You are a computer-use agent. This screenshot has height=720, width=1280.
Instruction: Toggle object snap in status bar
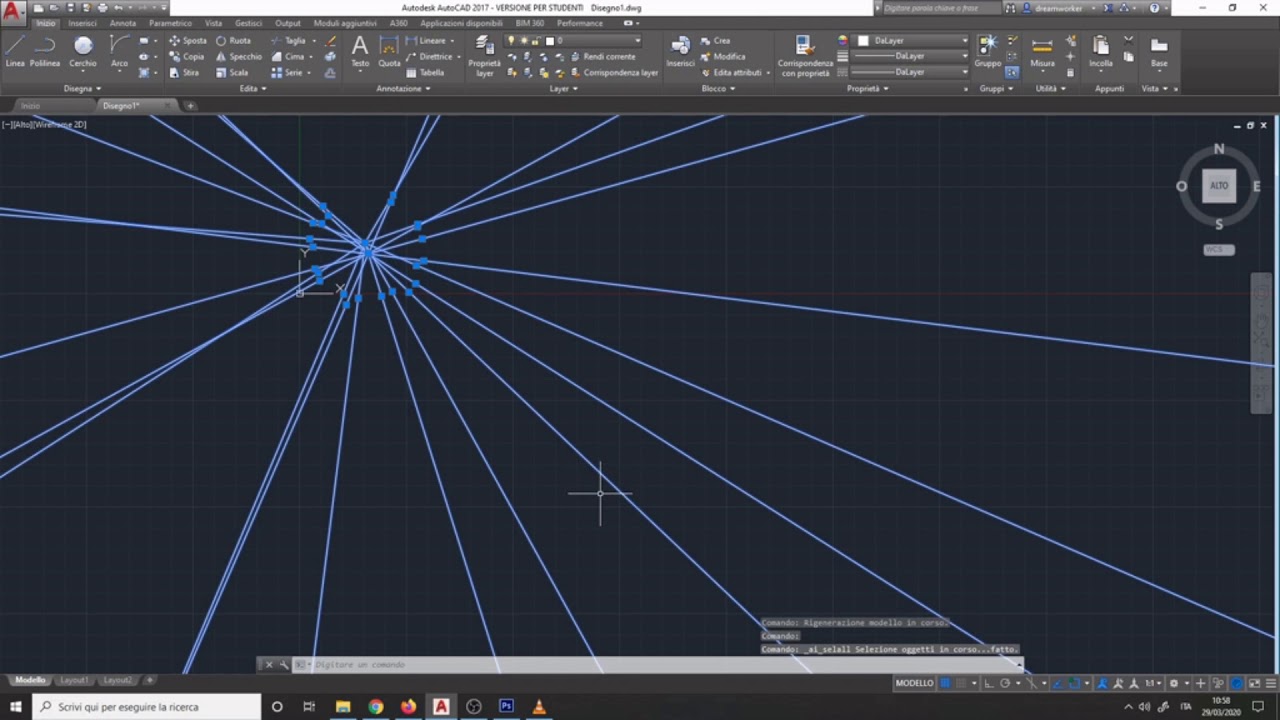click(1073, 683)
